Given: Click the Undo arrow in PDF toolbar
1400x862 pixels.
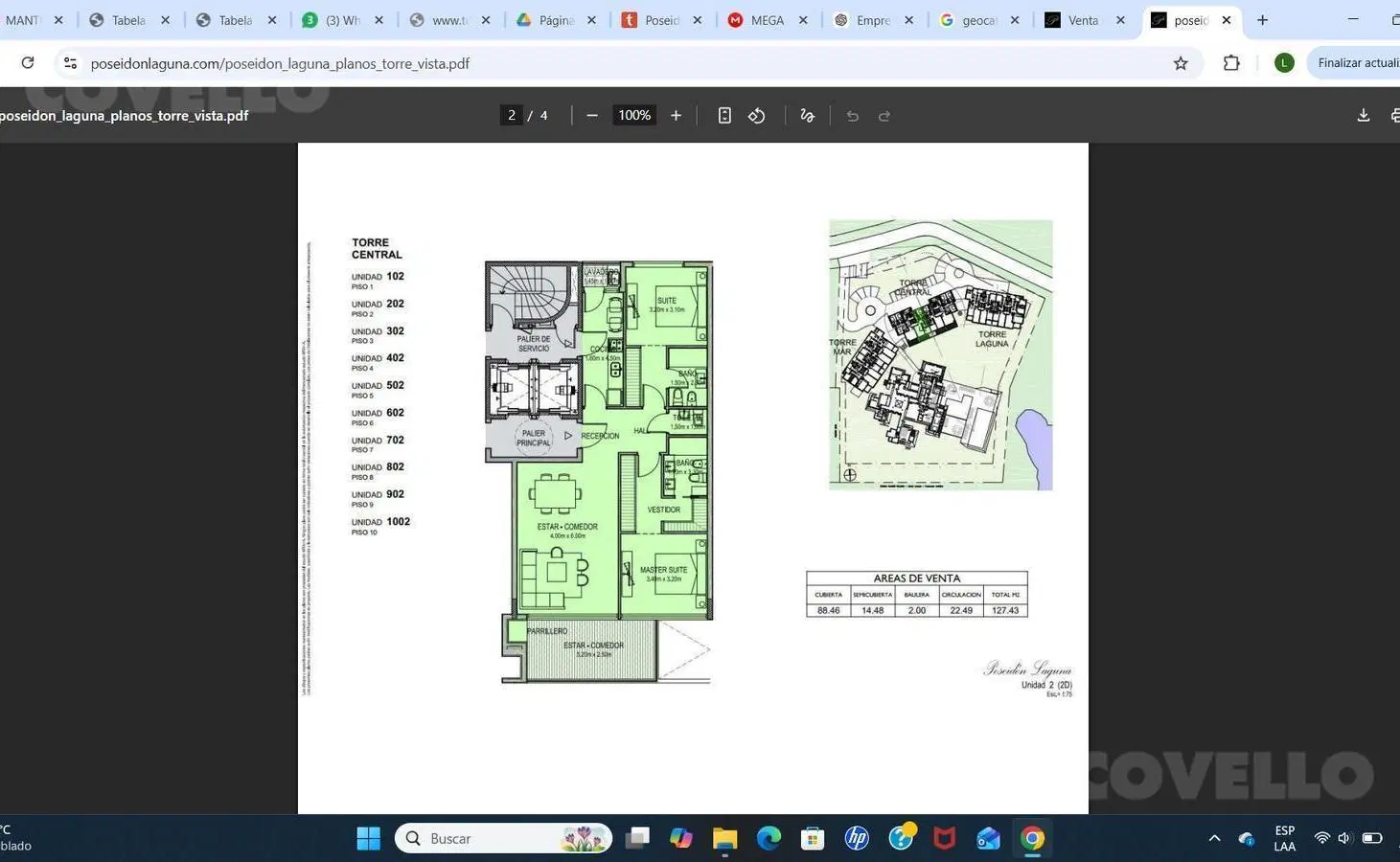Looking at the screenshot, I should [x=852, y=116].
